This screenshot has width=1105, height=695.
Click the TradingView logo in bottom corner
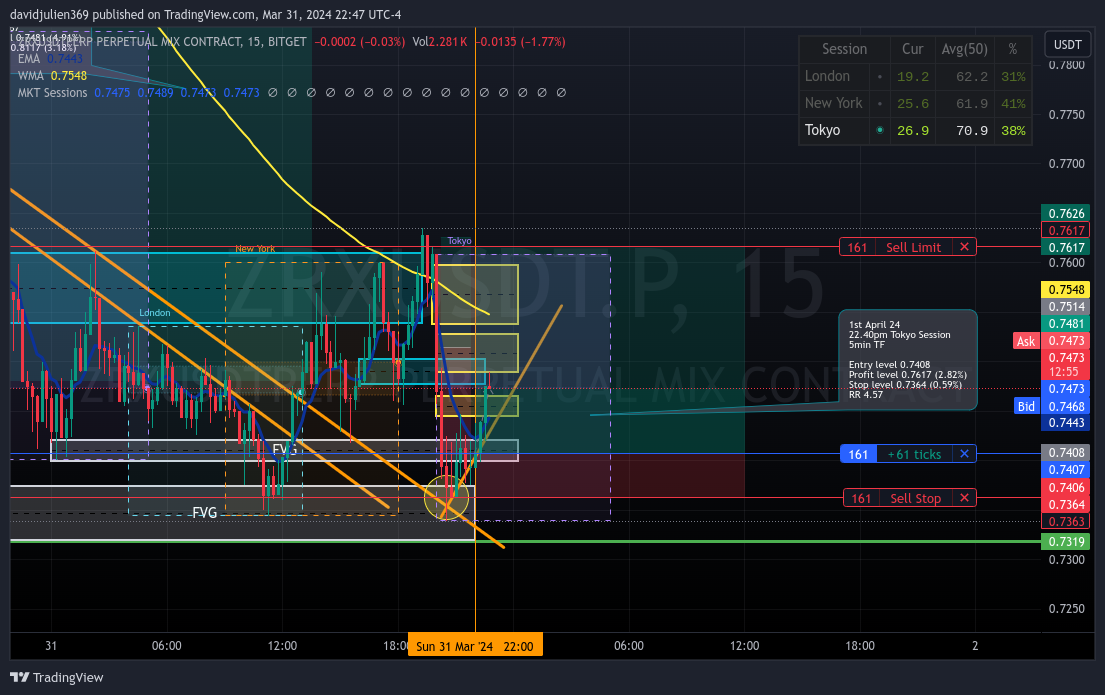(57, 677)
